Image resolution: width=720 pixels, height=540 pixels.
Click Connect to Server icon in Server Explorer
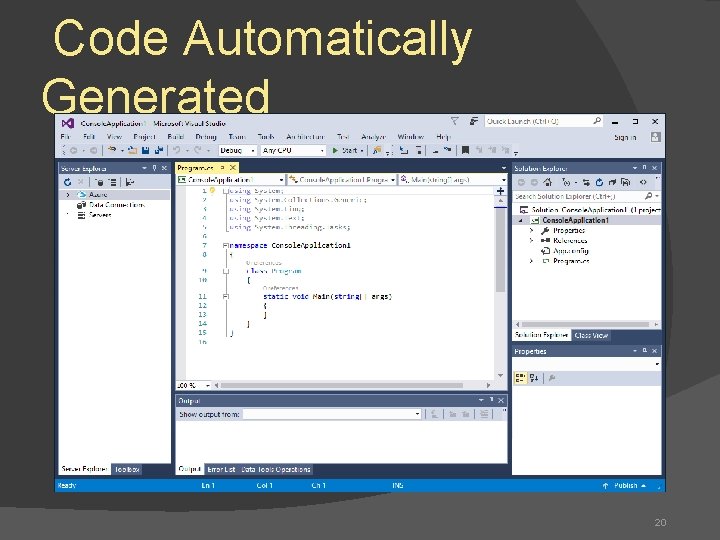point(112,182)
